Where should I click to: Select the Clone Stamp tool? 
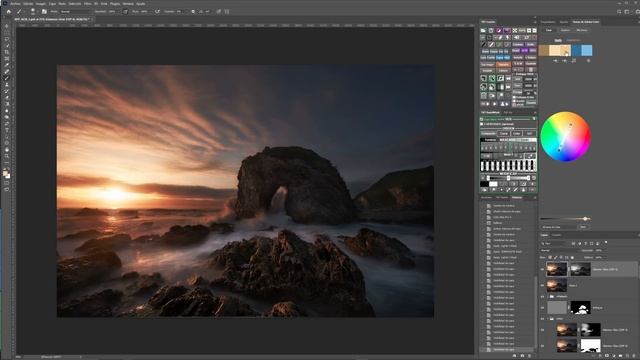coord(7,84)
